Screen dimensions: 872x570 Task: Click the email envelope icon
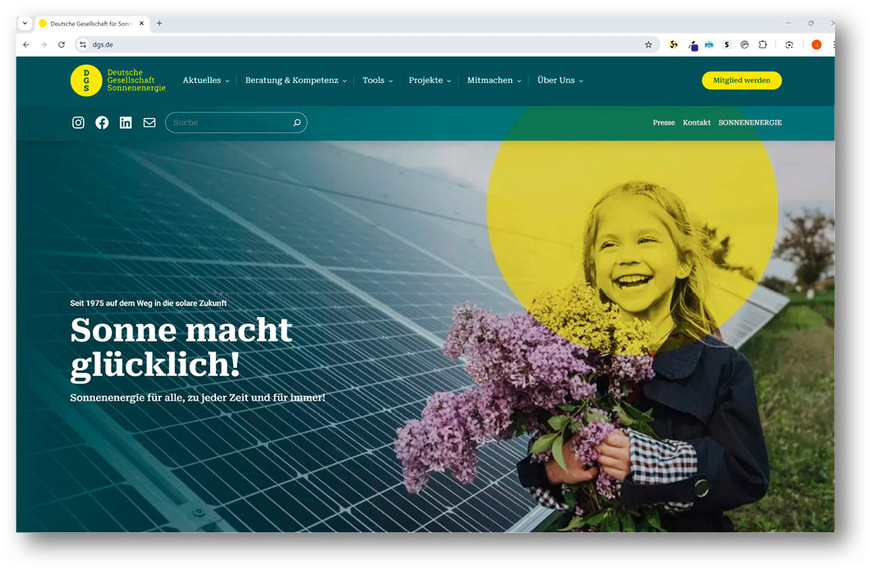point(149,122)
